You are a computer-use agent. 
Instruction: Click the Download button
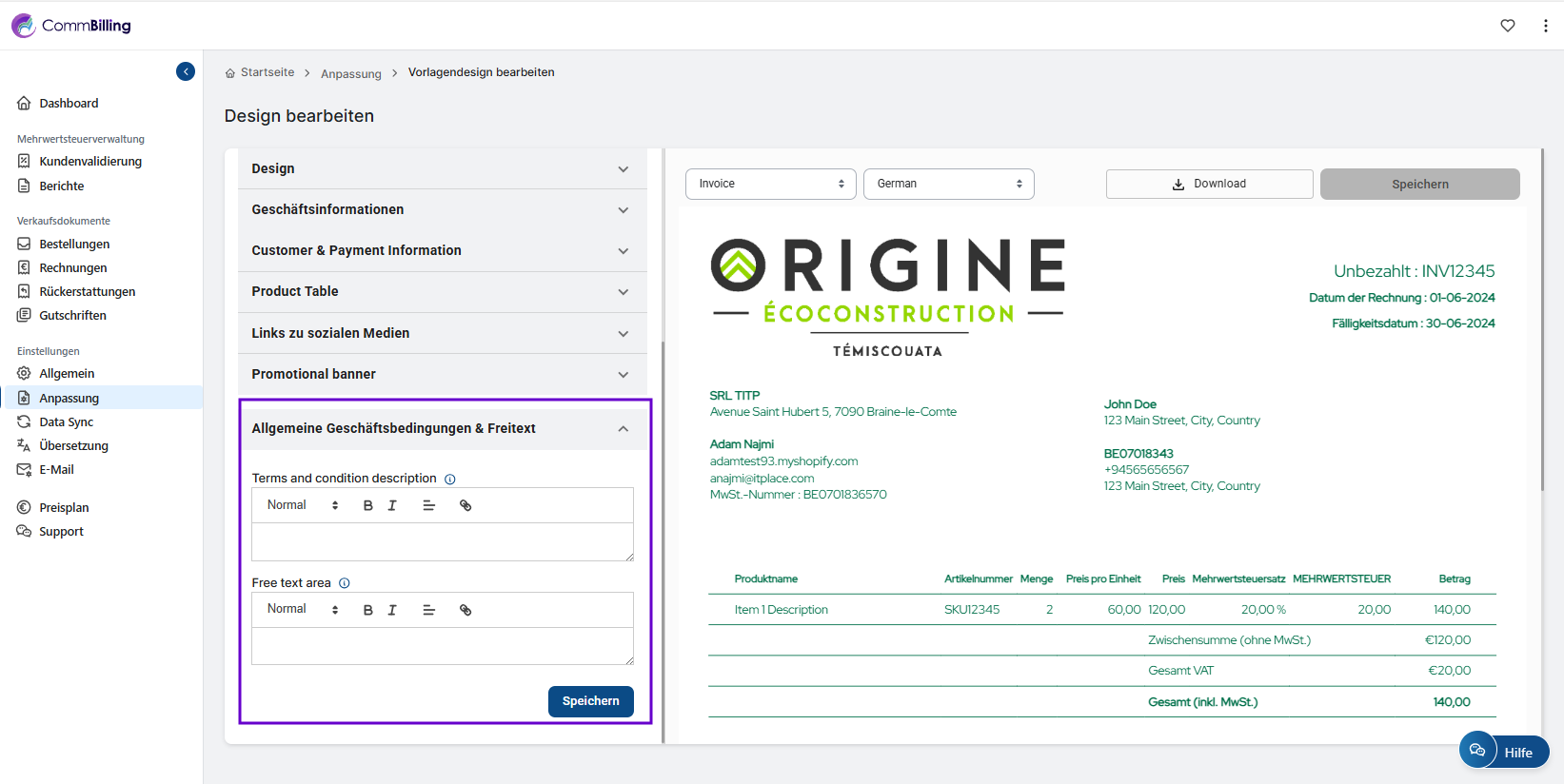click(x=1209, y=184)
